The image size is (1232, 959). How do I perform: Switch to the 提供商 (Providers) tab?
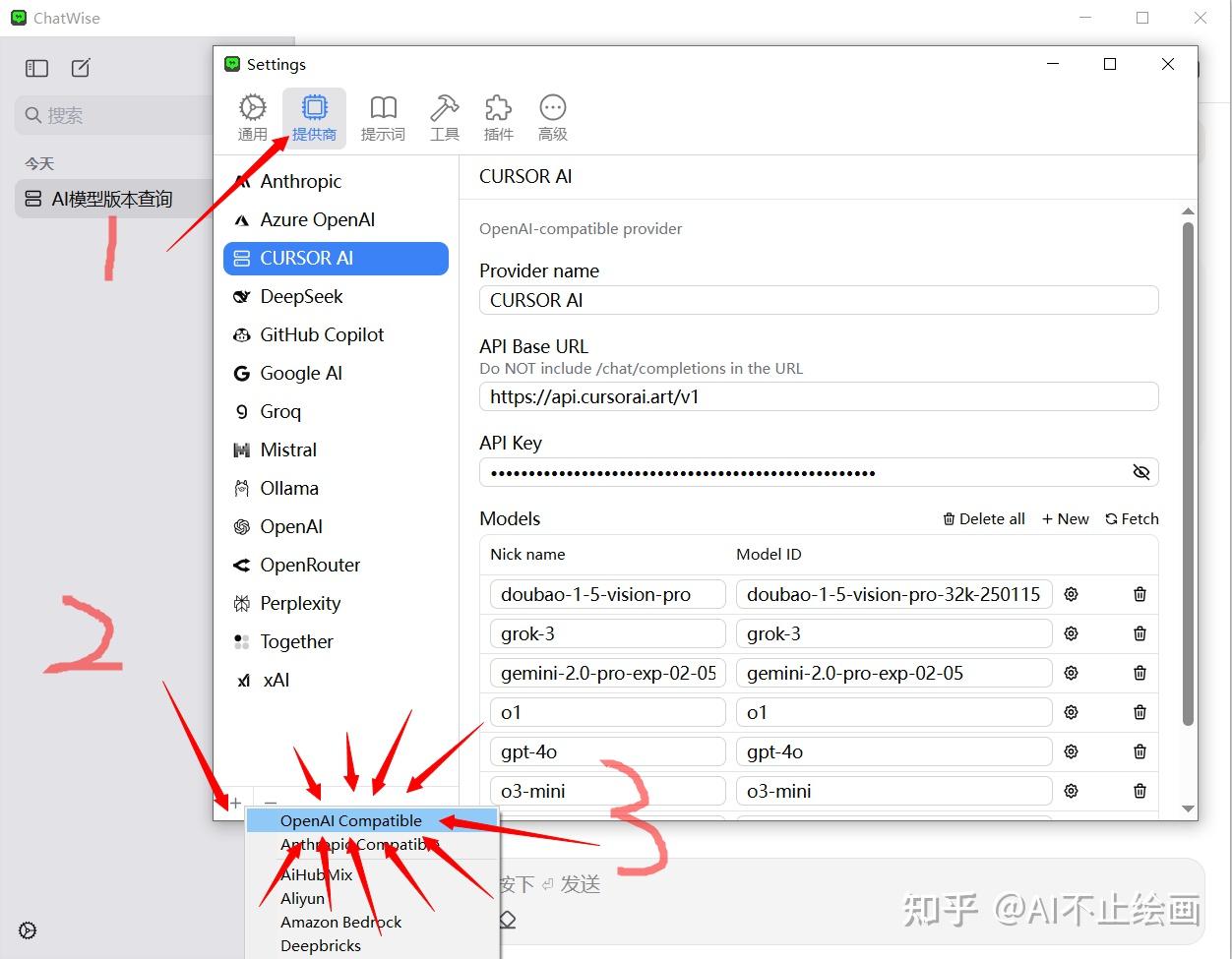(x=314, y=116)
